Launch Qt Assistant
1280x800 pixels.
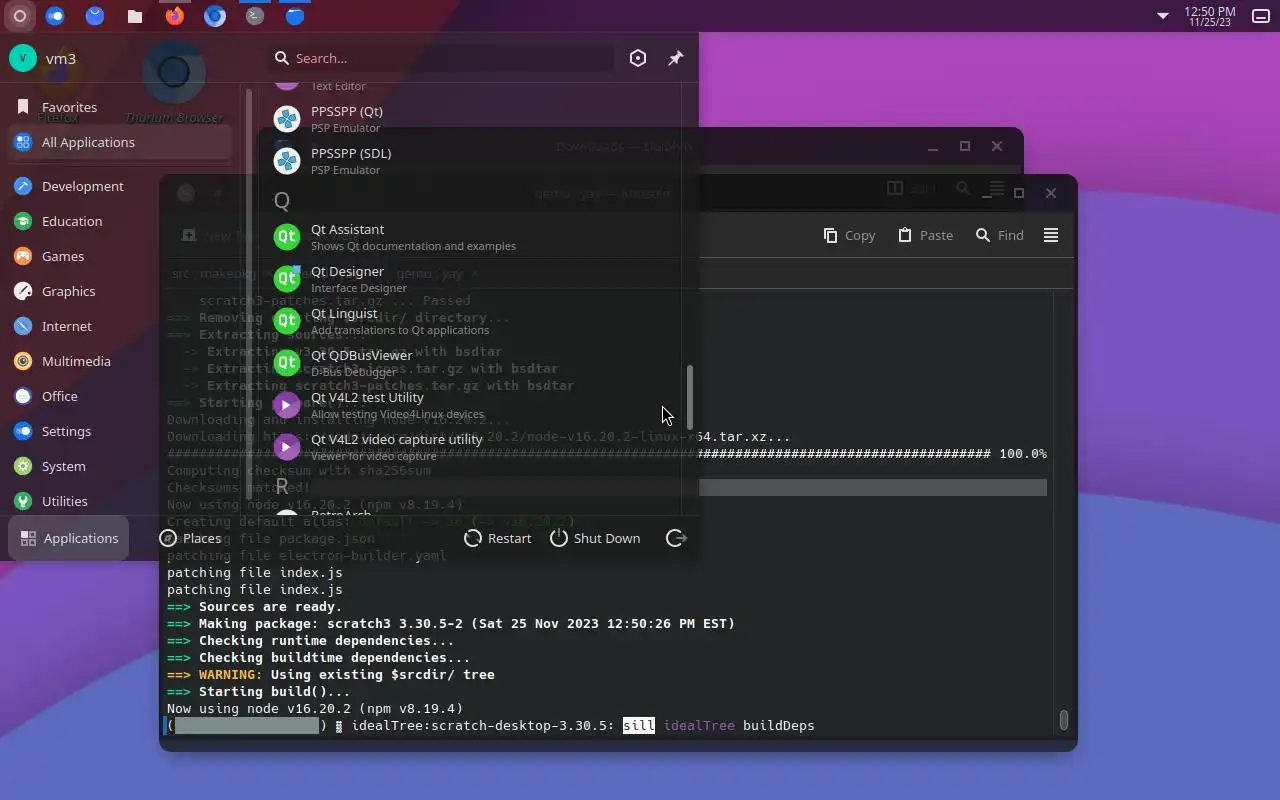[x=470, y=237]
